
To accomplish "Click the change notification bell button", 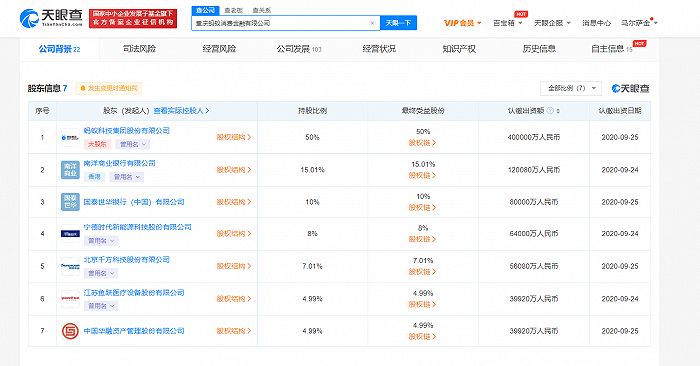I will (x=108, y=88).
